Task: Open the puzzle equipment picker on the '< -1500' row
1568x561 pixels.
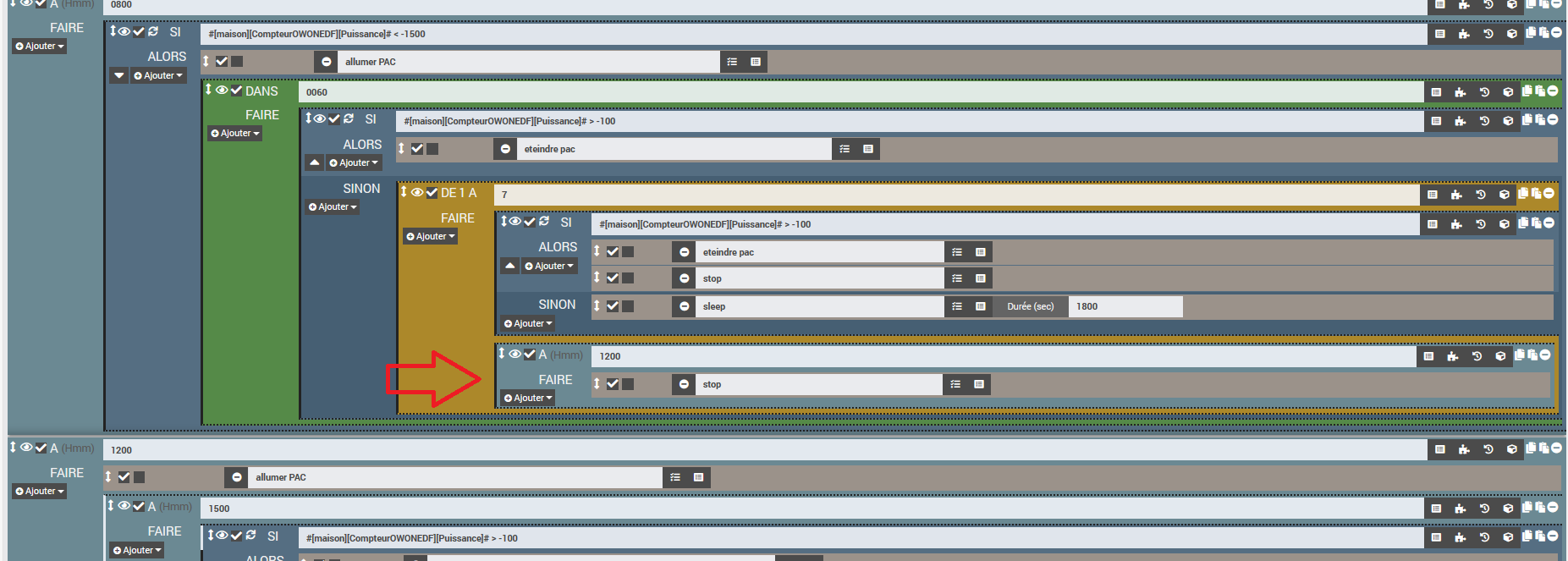Action: pos(1464,34)
